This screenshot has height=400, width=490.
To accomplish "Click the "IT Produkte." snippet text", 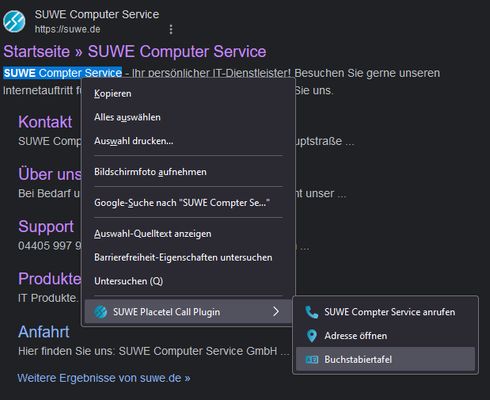I will 48,298.
